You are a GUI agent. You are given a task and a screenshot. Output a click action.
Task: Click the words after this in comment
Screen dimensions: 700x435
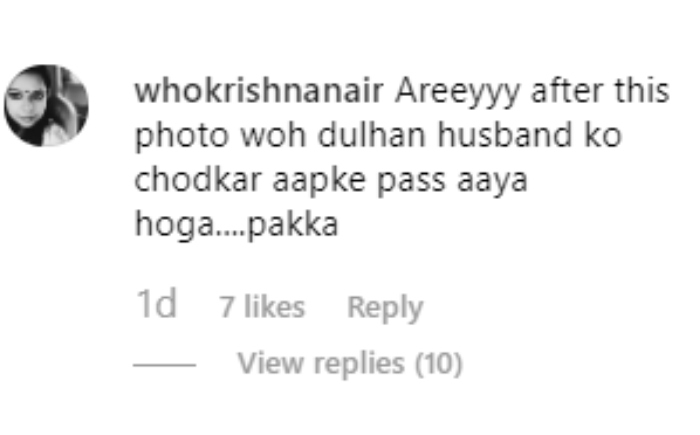600,91
